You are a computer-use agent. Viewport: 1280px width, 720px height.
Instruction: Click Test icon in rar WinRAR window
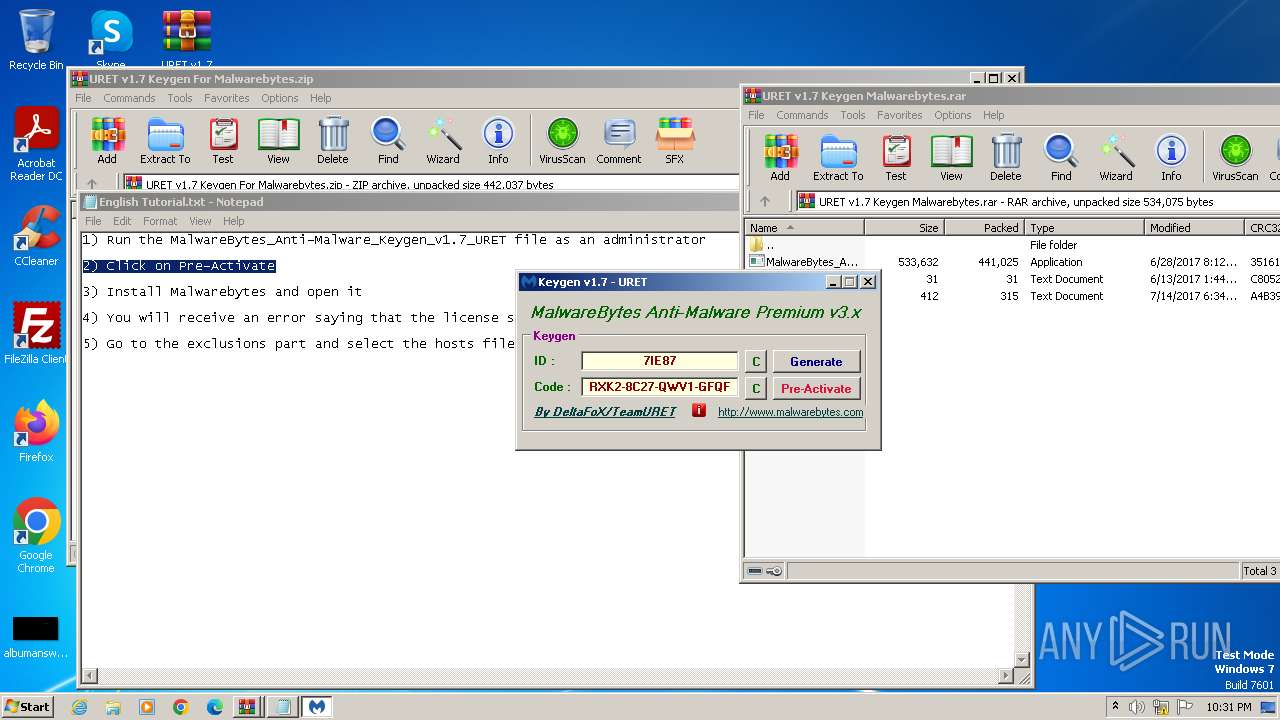tap(896, 157)
